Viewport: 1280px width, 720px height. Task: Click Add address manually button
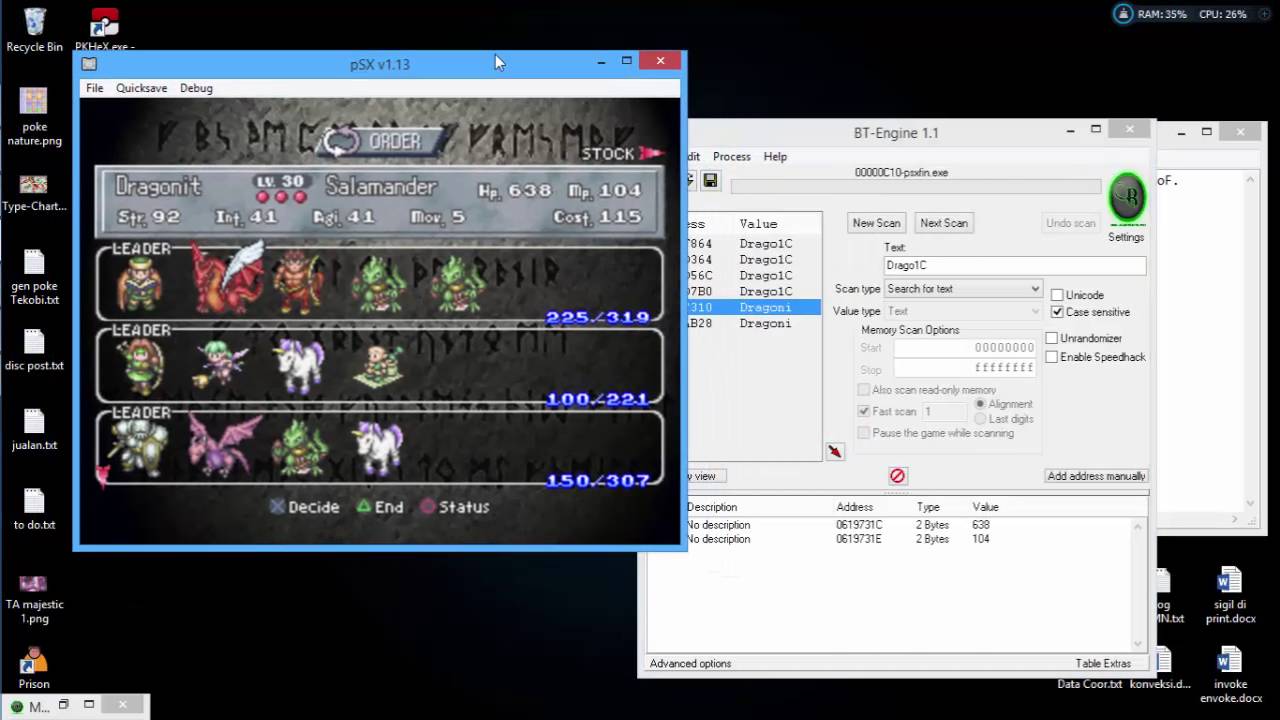pos(1096,476)
